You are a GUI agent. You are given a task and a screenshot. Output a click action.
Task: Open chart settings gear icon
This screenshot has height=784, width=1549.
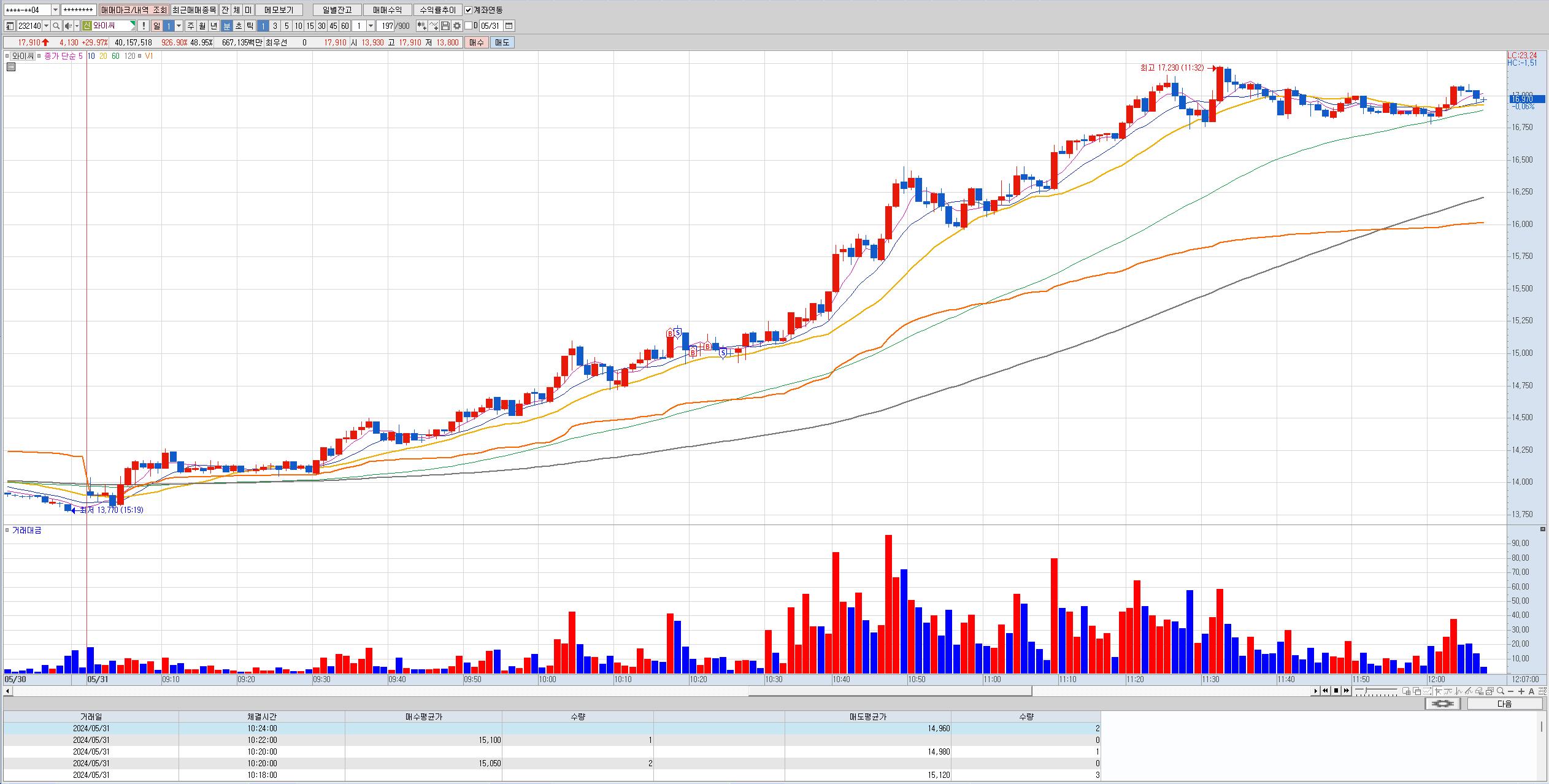tap(457, 26)
